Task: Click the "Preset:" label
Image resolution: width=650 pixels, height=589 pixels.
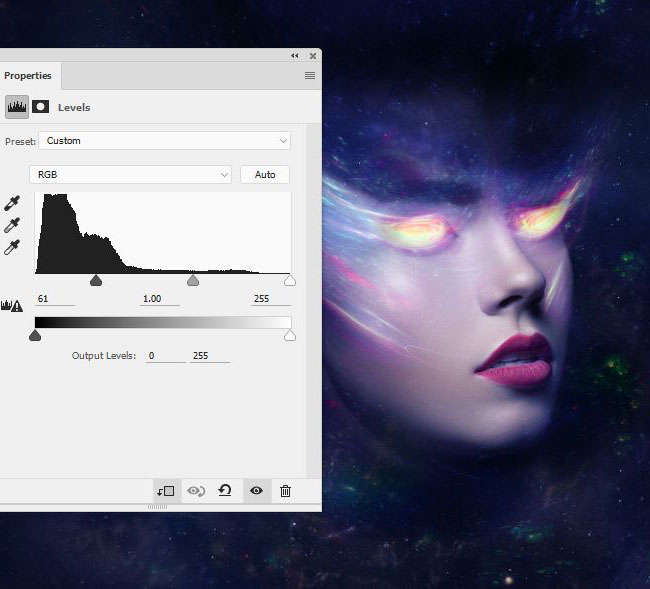Action: [20, 141]
